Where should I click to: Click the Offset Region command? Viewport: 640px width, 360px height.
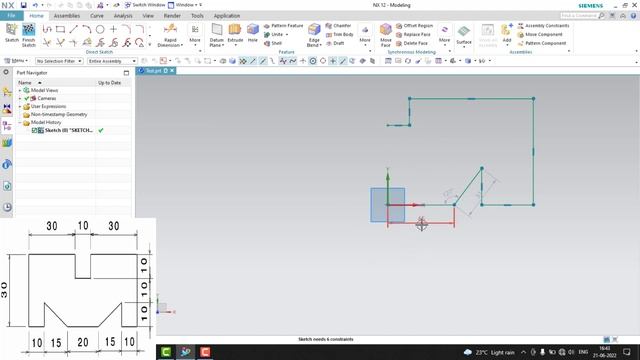(x=415, y=26)
